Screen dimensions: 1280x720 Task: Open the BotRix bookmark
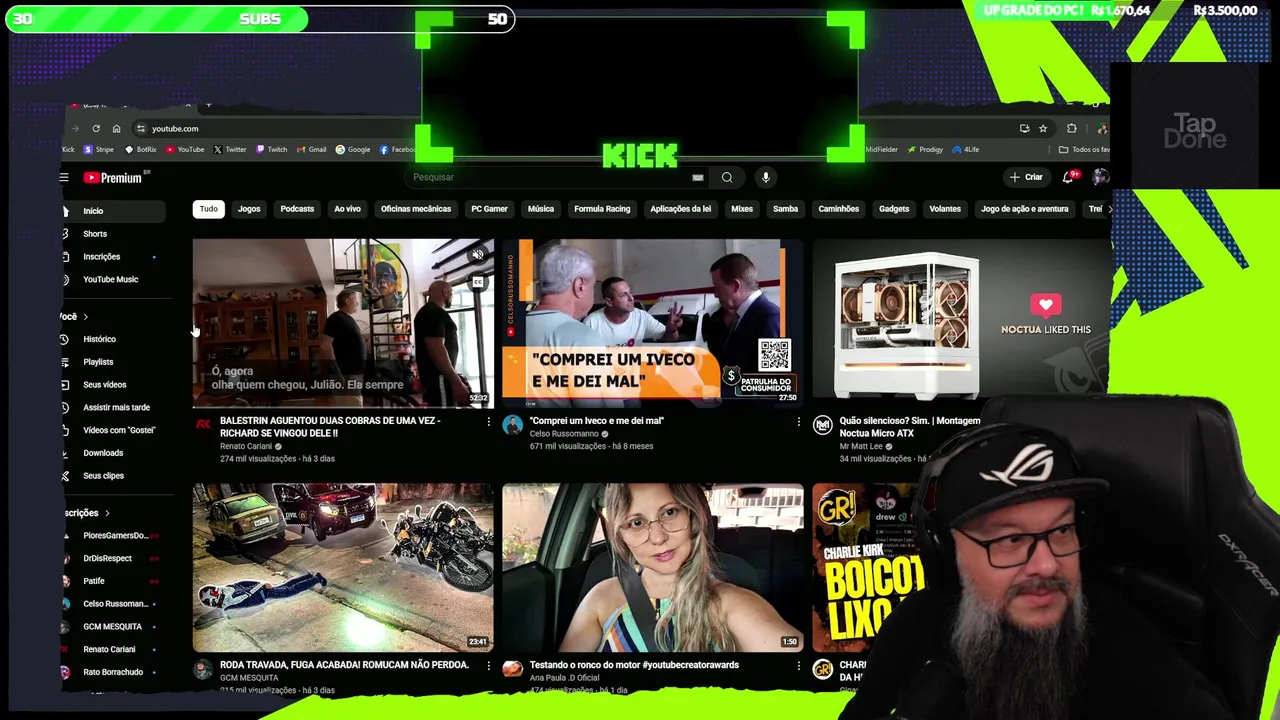[141, 149]
